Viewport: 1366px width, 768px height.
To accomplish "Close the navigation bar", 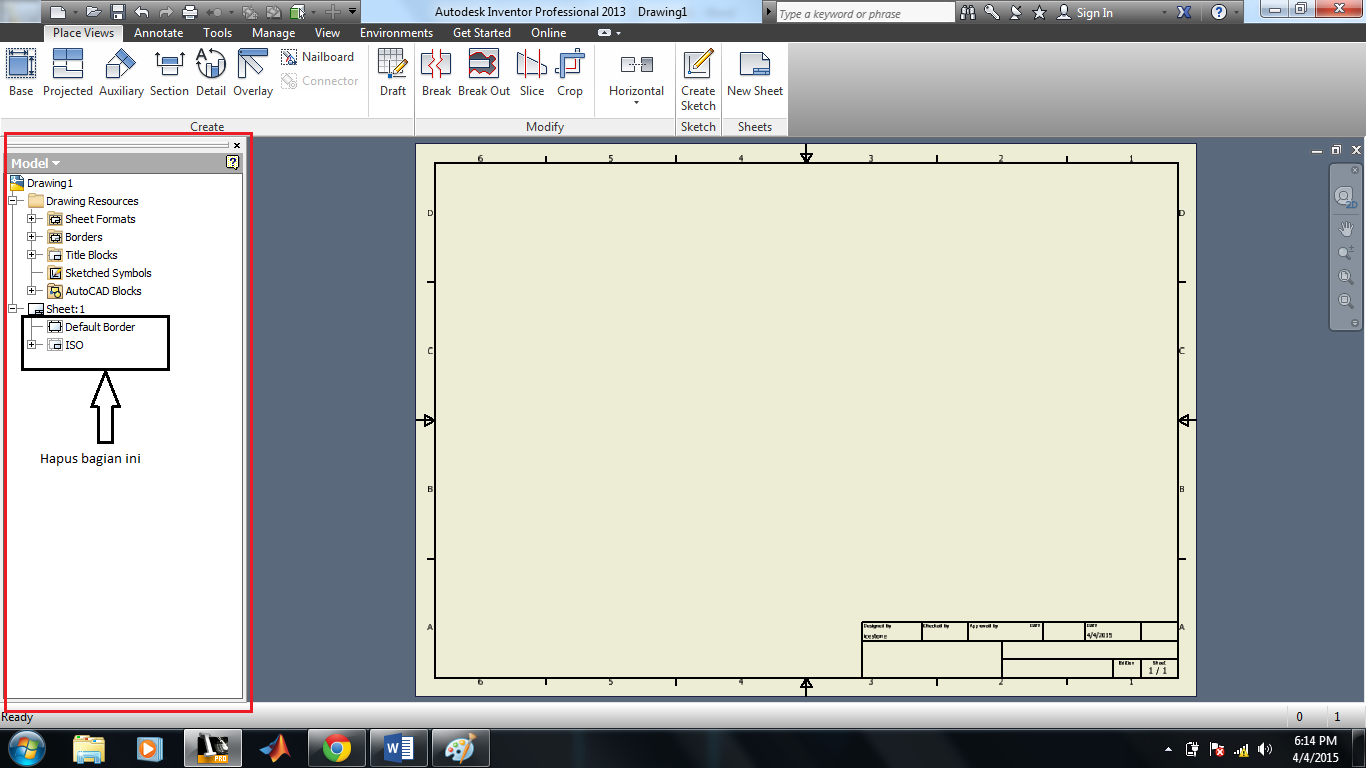I will pyautogui.click(x=1356, y=171).
